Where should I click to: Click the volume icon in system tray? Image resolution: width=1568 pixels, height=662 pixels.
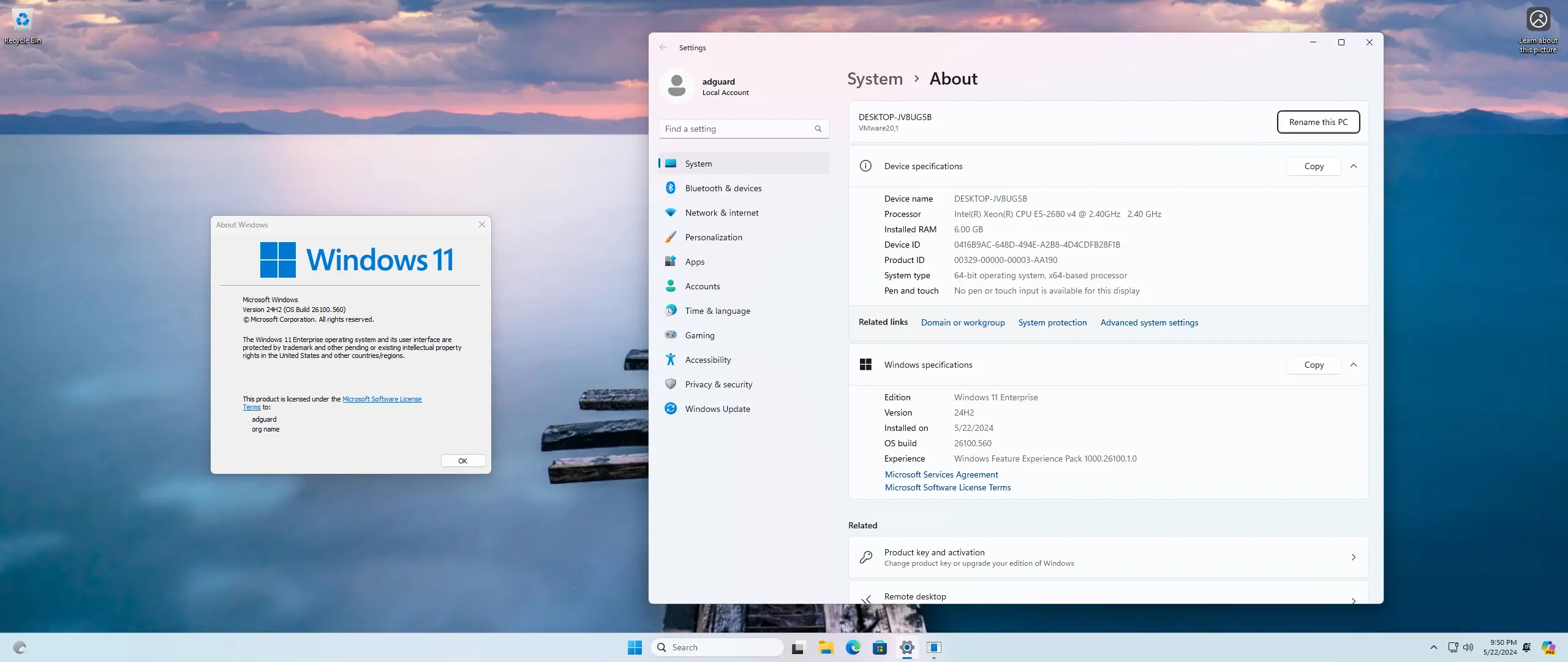pos(1469,647)
